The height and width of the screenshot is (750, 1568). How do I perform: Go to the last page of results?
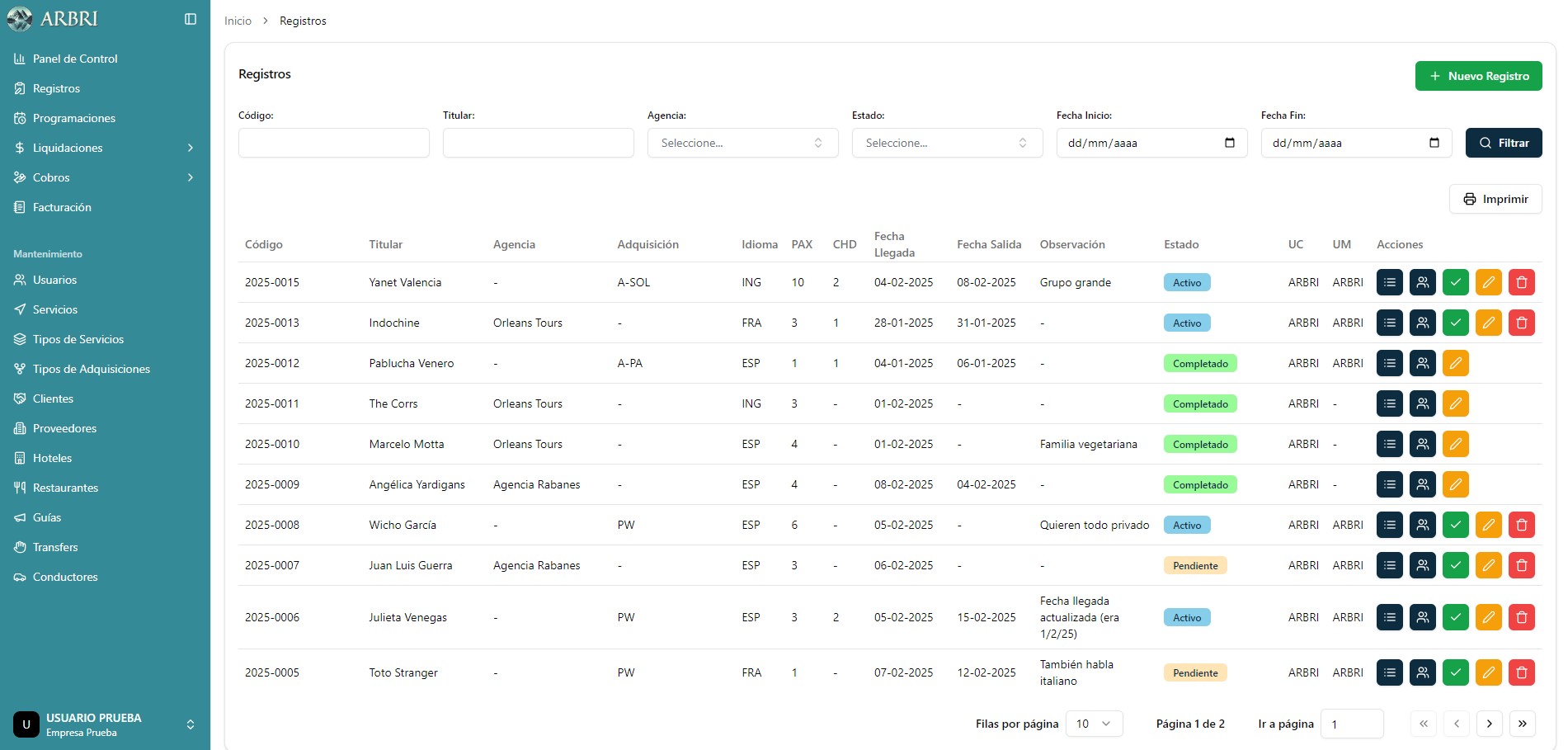(1522, 724)
